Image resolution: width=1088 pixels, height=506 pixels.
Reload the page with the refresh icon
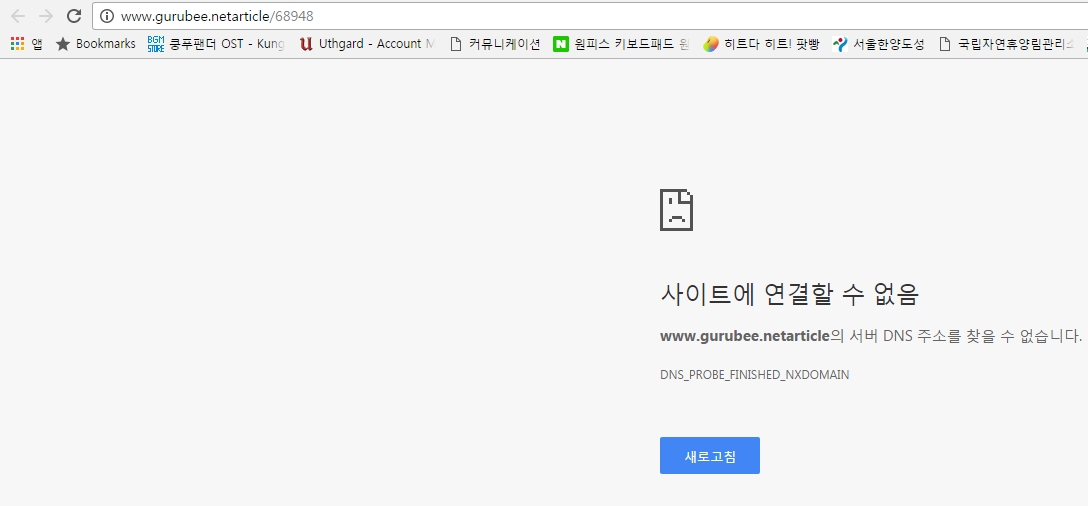point(74,16)
